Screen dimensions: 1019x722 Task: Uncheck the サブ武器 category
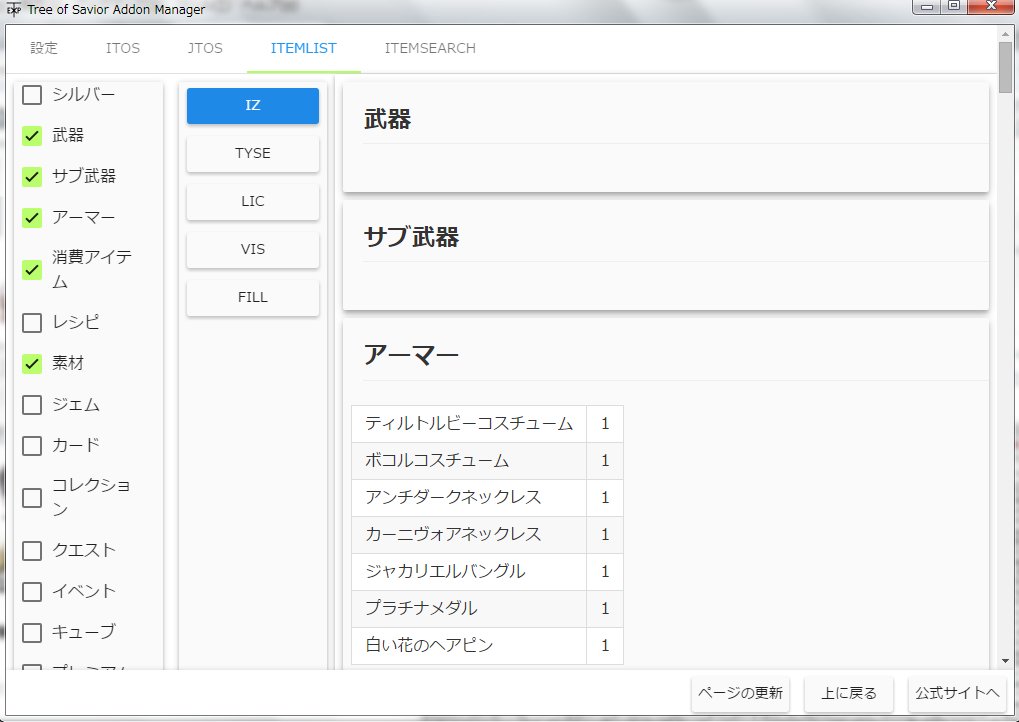click(x=31, y=176)
